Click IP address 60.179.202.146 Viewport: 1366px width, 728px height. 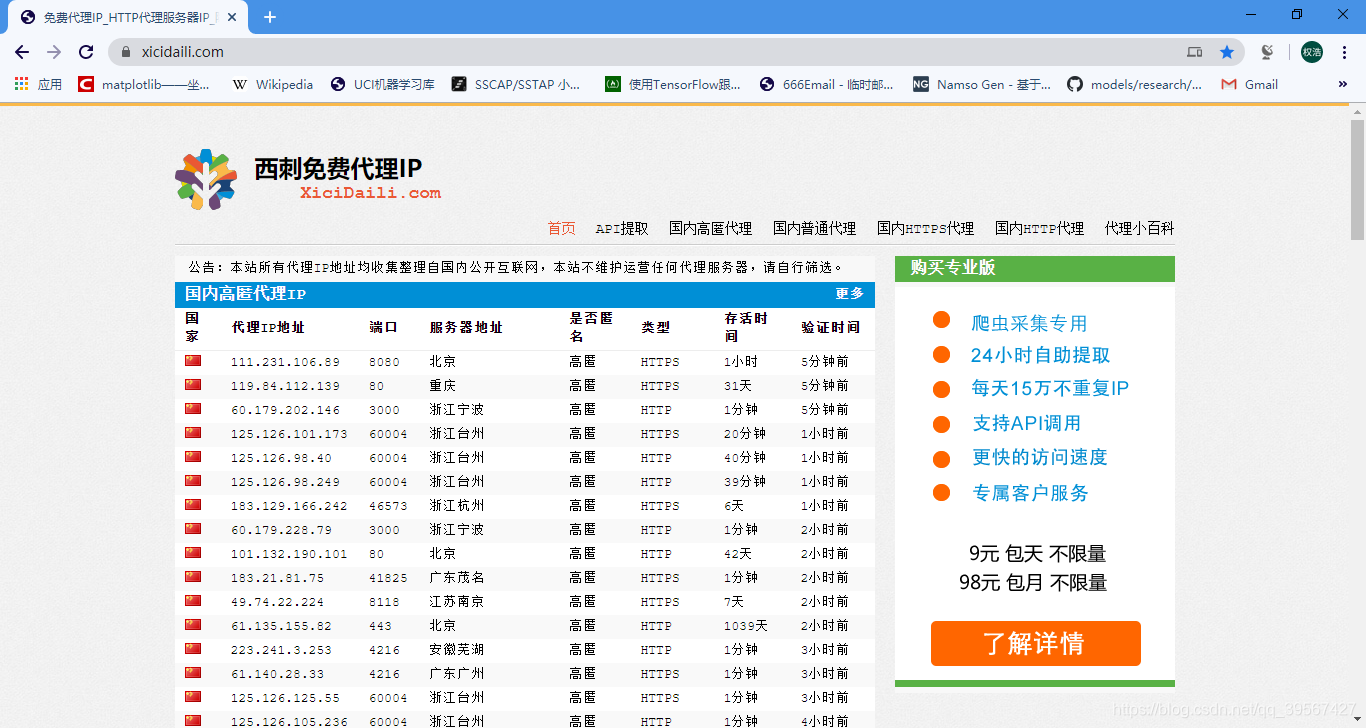click(285, 410)
